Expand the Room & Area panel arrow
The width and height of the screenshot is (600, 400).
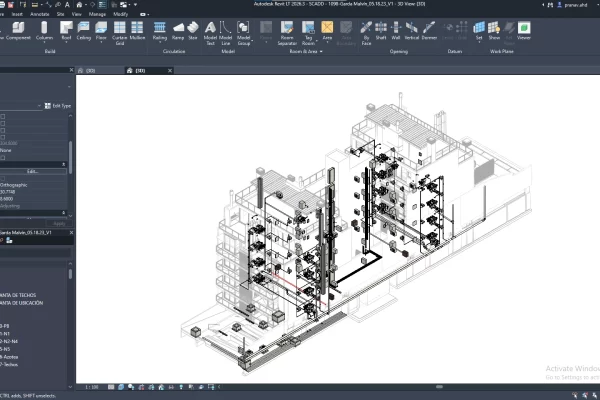pos(321,51)
